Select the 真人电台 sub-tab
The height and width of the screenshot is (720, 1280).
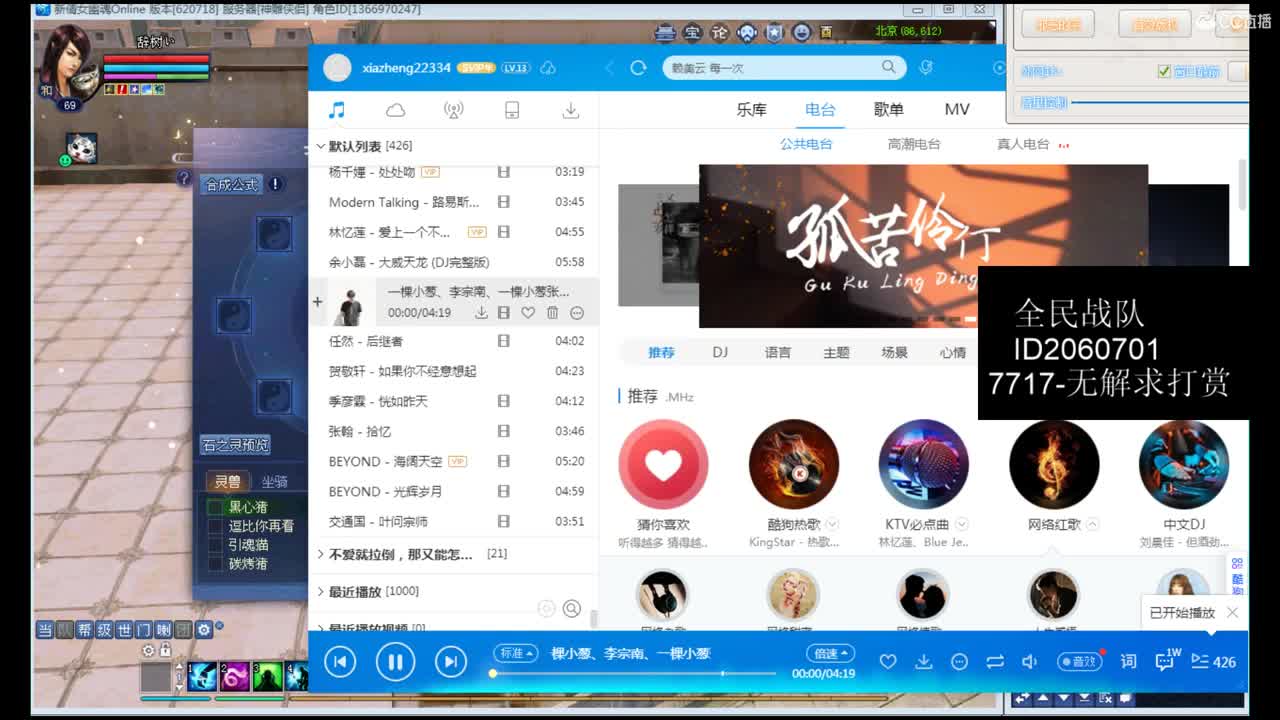coord(1023,144)
